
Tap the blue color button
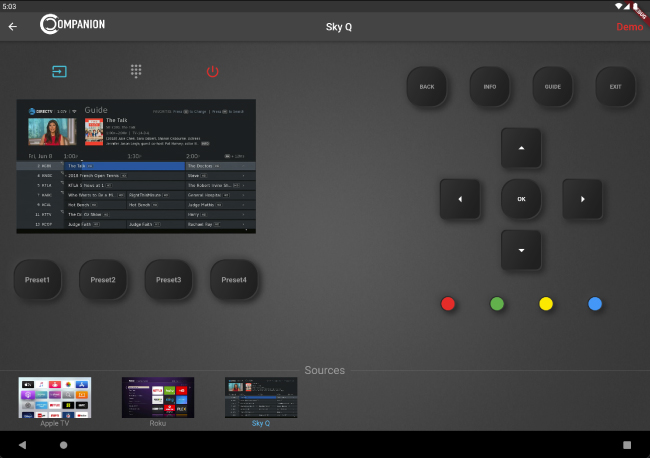pyautogui.click(x=595, y=304)
